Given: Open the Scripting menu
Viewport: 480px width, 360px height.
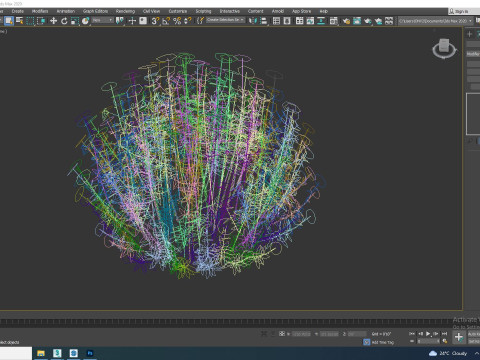Looking at the screenshot, I should point(203,11).
